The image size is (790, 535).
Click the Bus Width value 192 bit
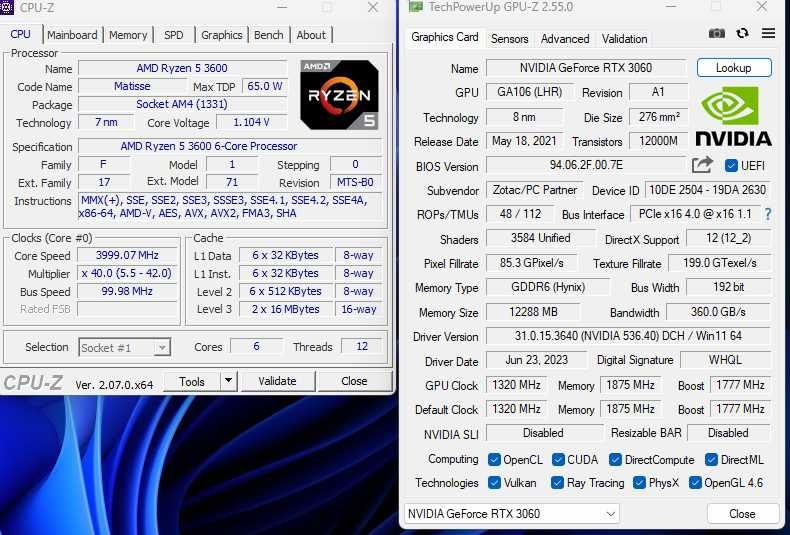[729, 287]
